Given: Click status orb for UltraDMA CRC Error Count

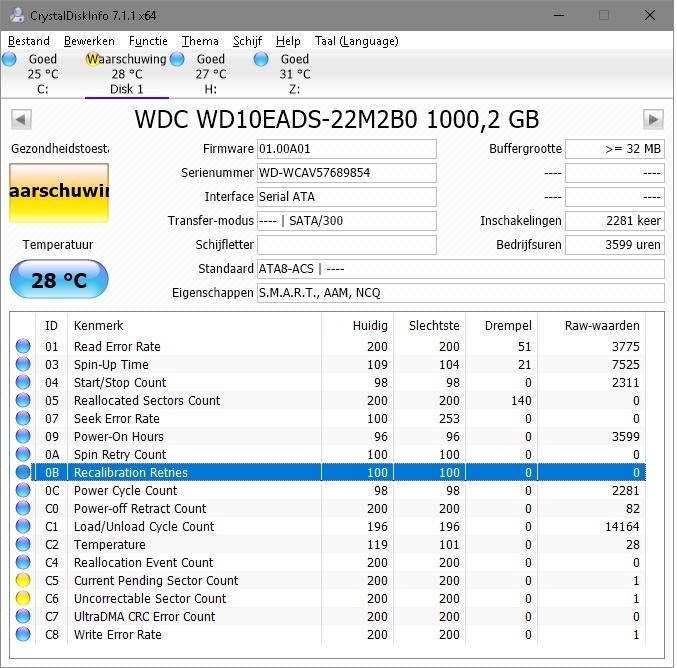Looking at the screenshot, I should 23,616.
